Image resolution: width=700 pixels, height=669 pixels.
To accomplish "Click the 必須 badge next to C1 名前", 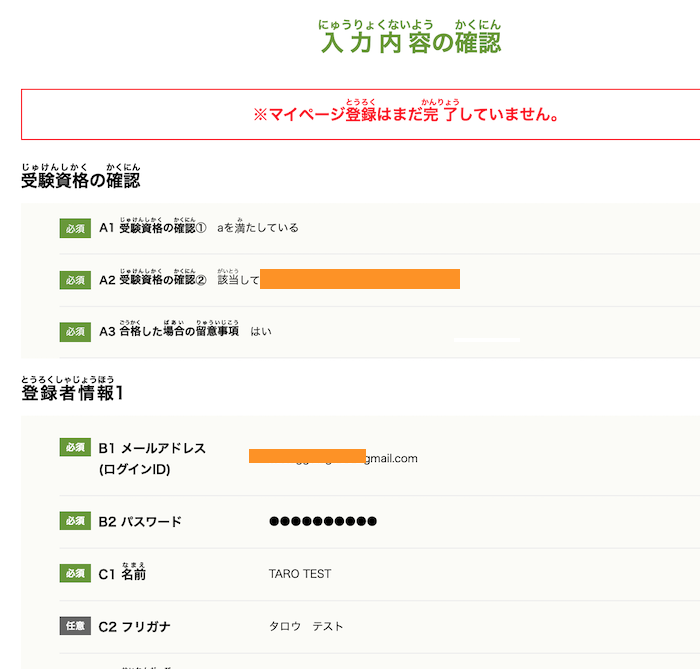I will click(76, 574).
